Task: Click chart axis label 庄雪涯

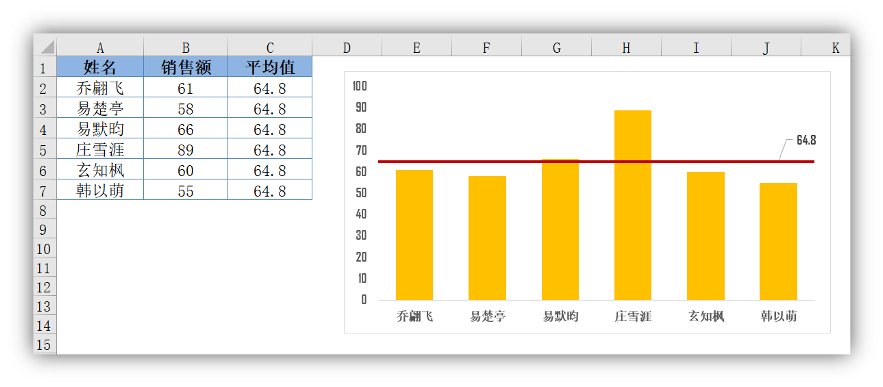Action: coord(633,317)
